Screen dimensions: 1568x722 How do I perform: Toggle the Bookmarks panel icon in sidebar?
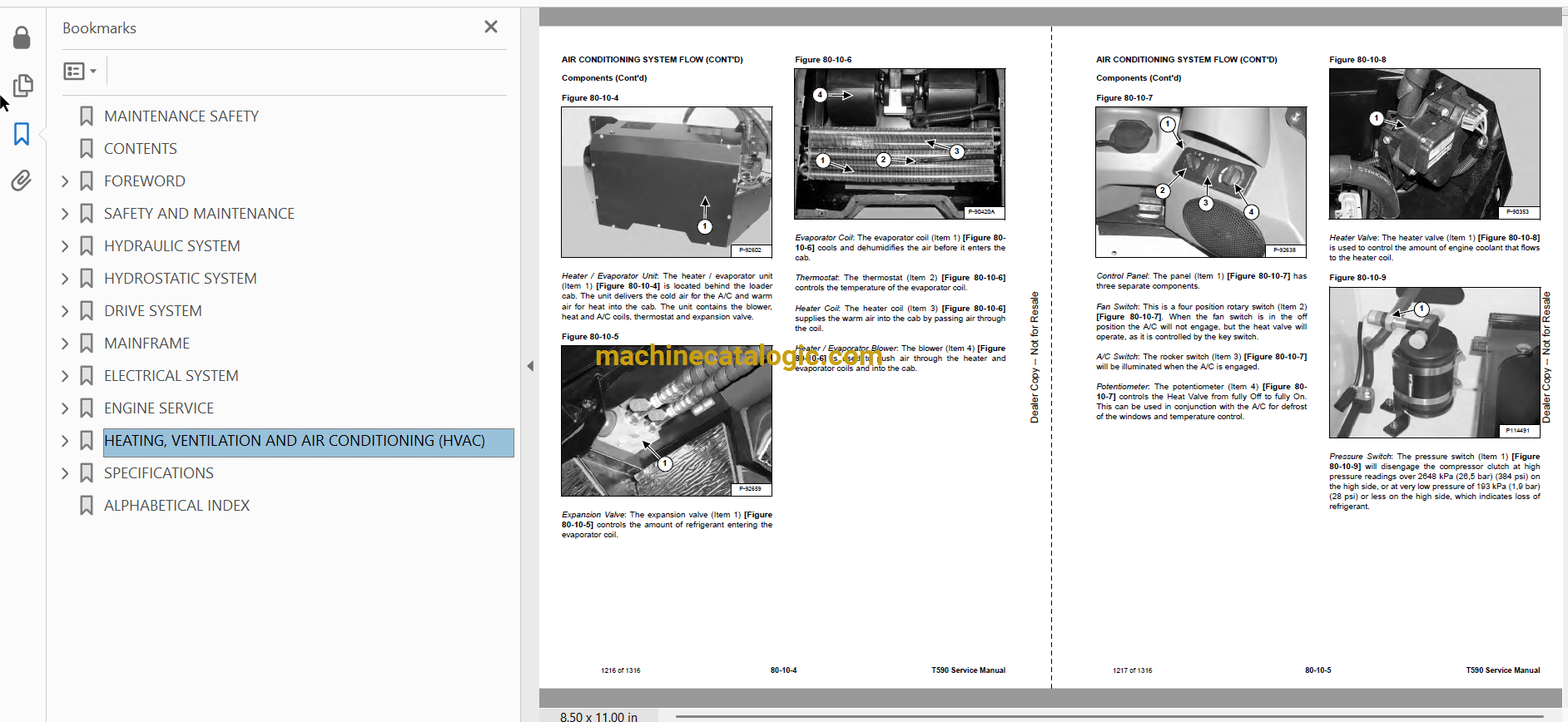[x=22, y=133]
